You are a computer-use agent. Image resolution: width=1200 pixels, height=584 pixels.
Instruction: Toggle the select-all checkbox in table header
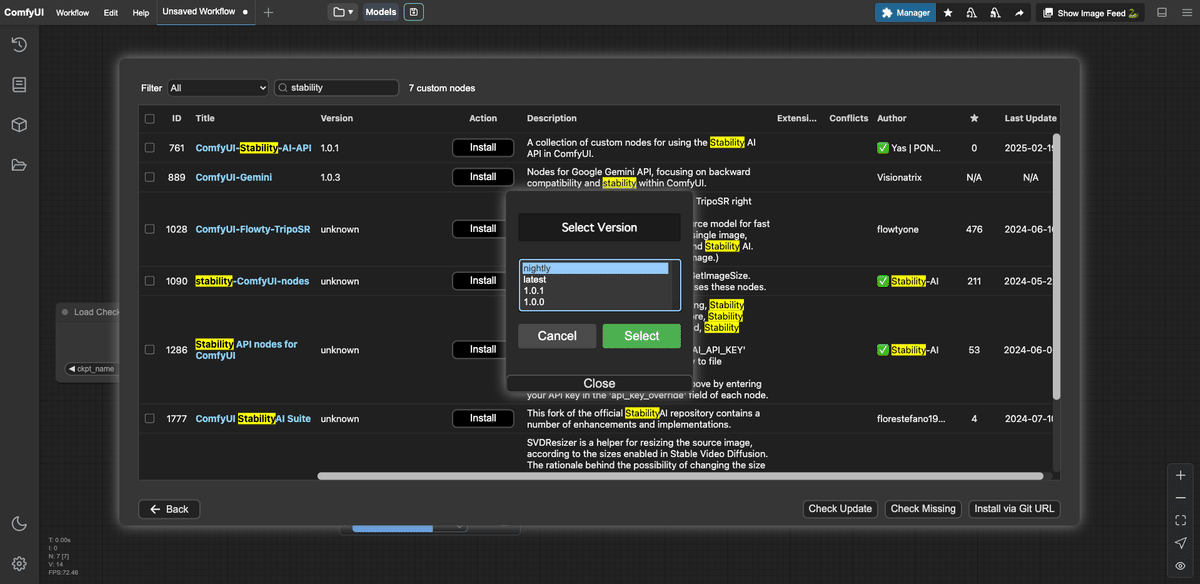tap(150, 118)
